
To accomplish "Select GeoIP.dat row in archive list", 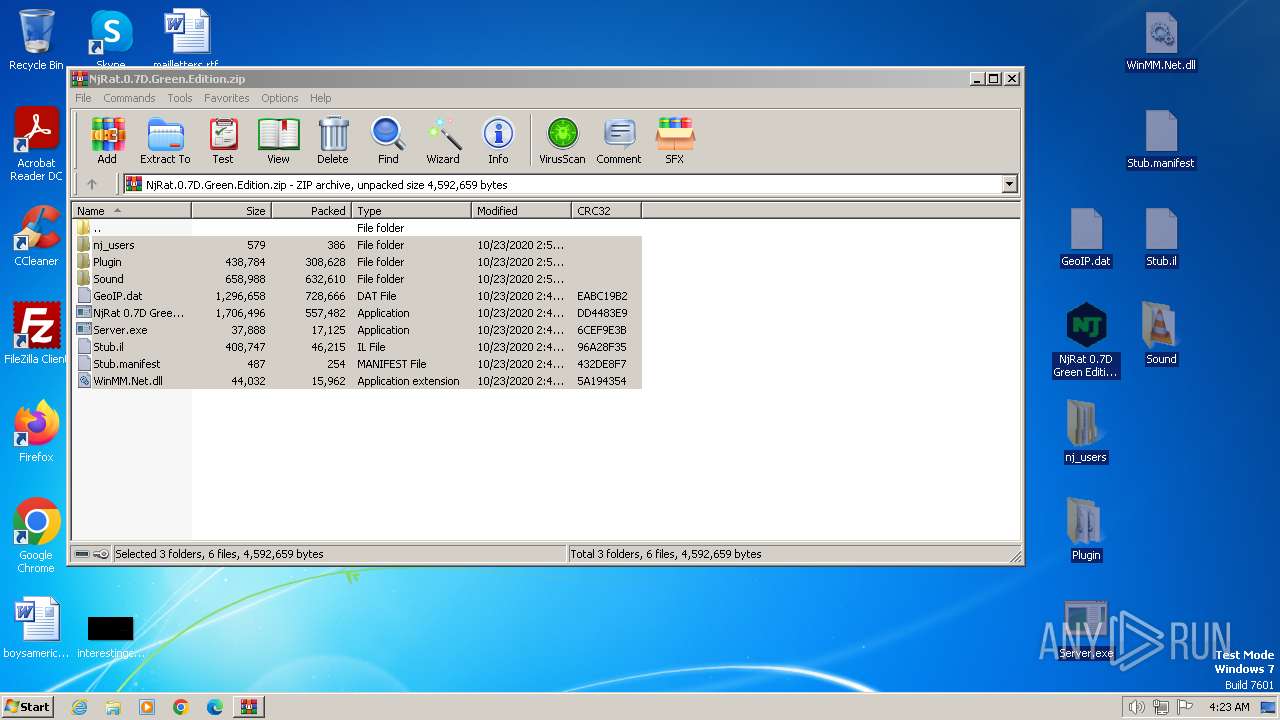I will [x=357, y=296].
